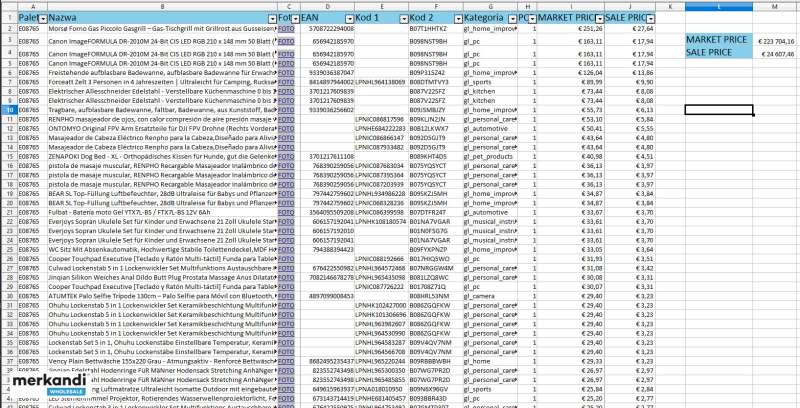Viewport: 800px width, 408px height.
Task: Select sale price cell € 27,64
Action: point(630,29)
